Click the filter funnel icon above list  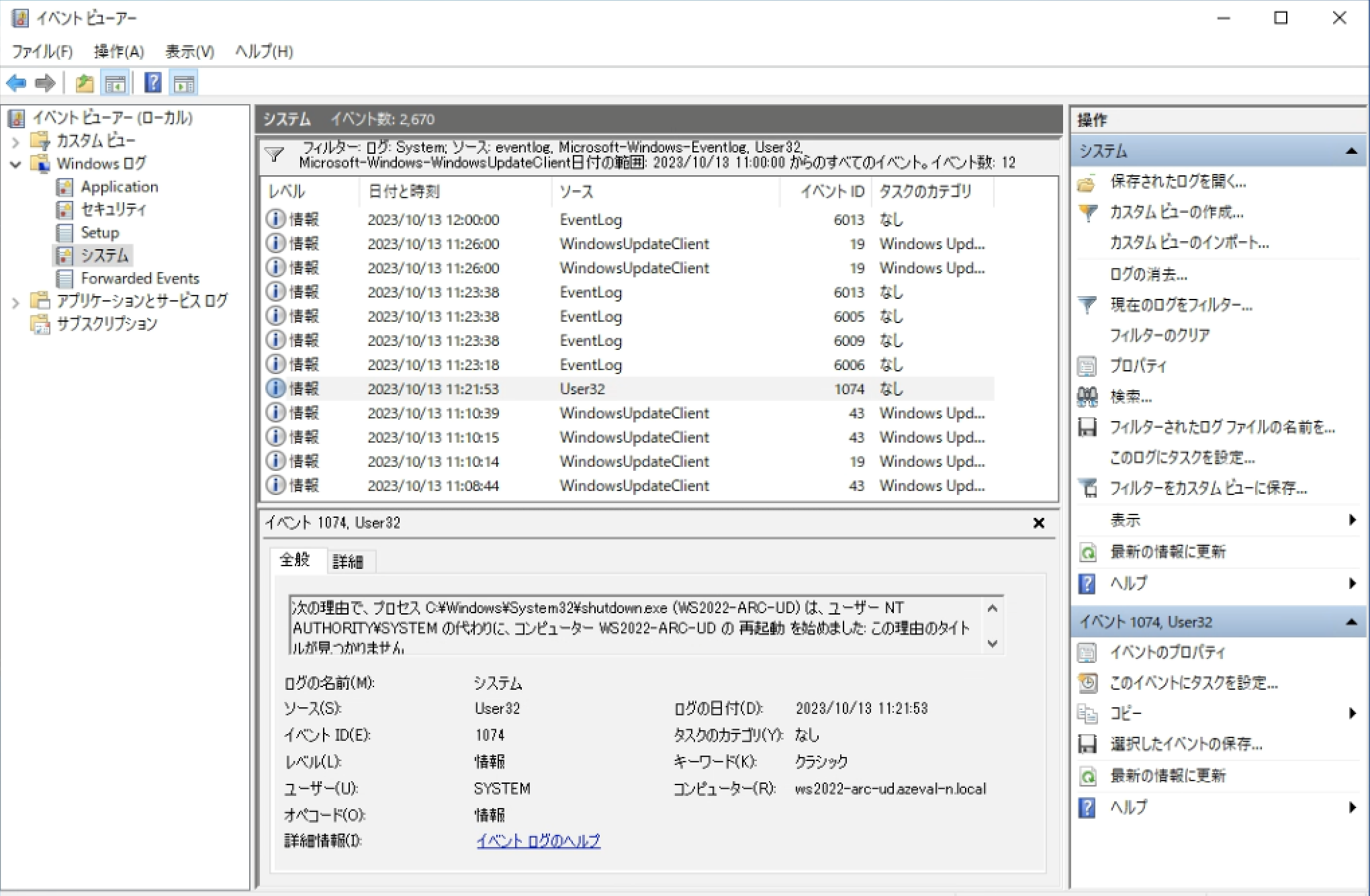(x=274, y=155)
